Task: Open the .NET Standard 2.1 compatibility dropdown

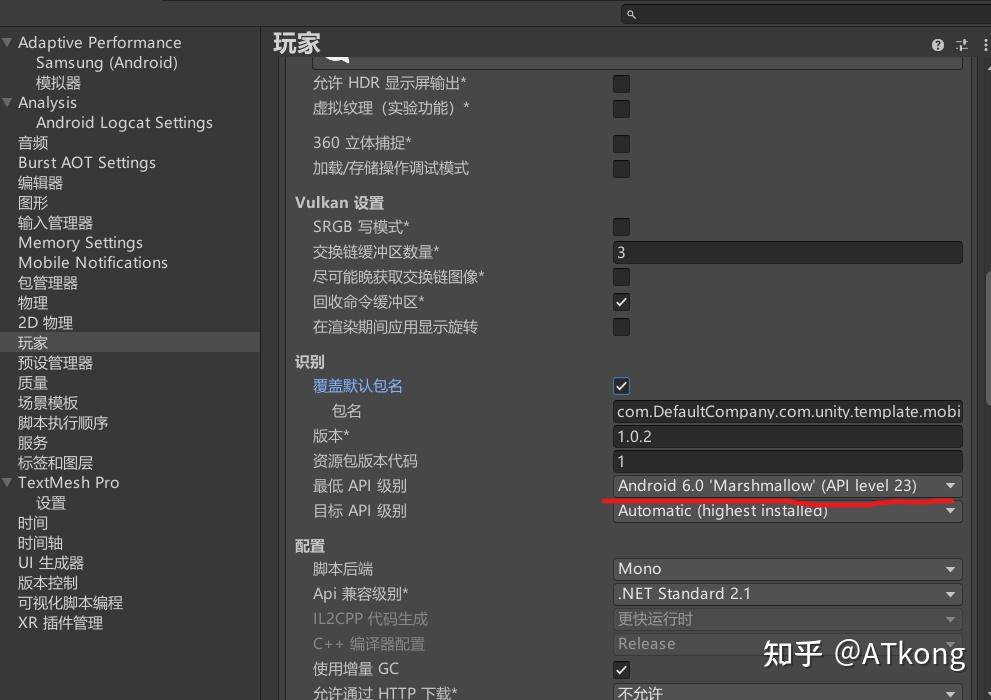Action: coord(787,593)
